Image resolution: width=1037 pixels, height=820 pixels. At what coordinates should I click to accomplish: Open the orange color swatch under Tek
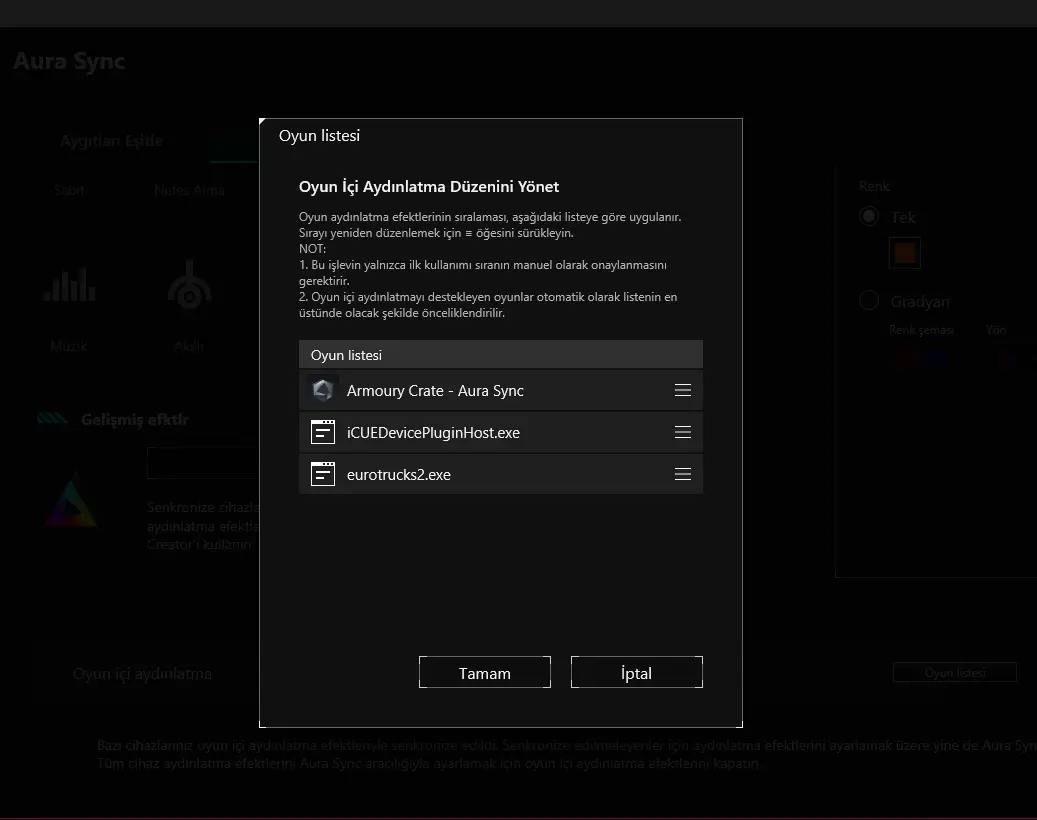[x=905, y=253]
